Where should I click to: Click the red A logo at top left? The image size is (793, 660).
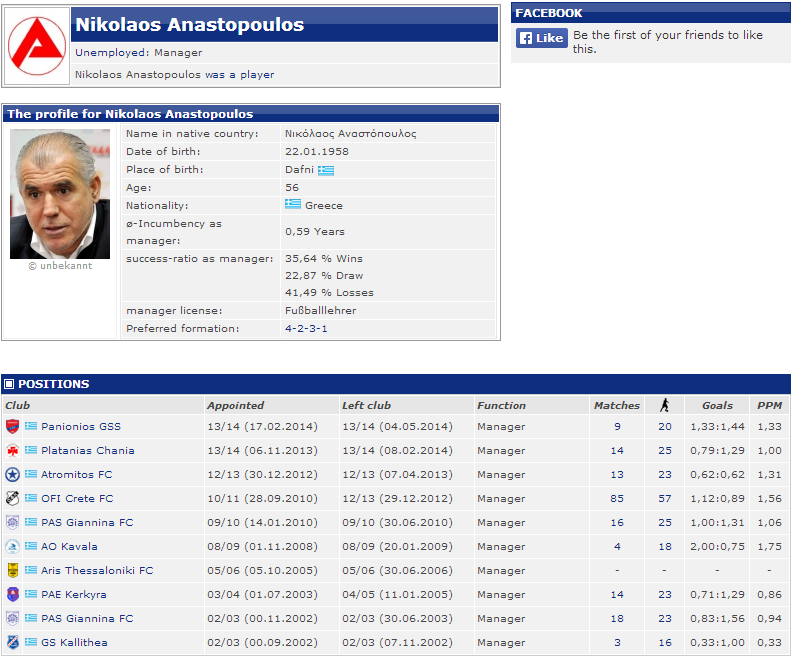[x=36, y=46]
